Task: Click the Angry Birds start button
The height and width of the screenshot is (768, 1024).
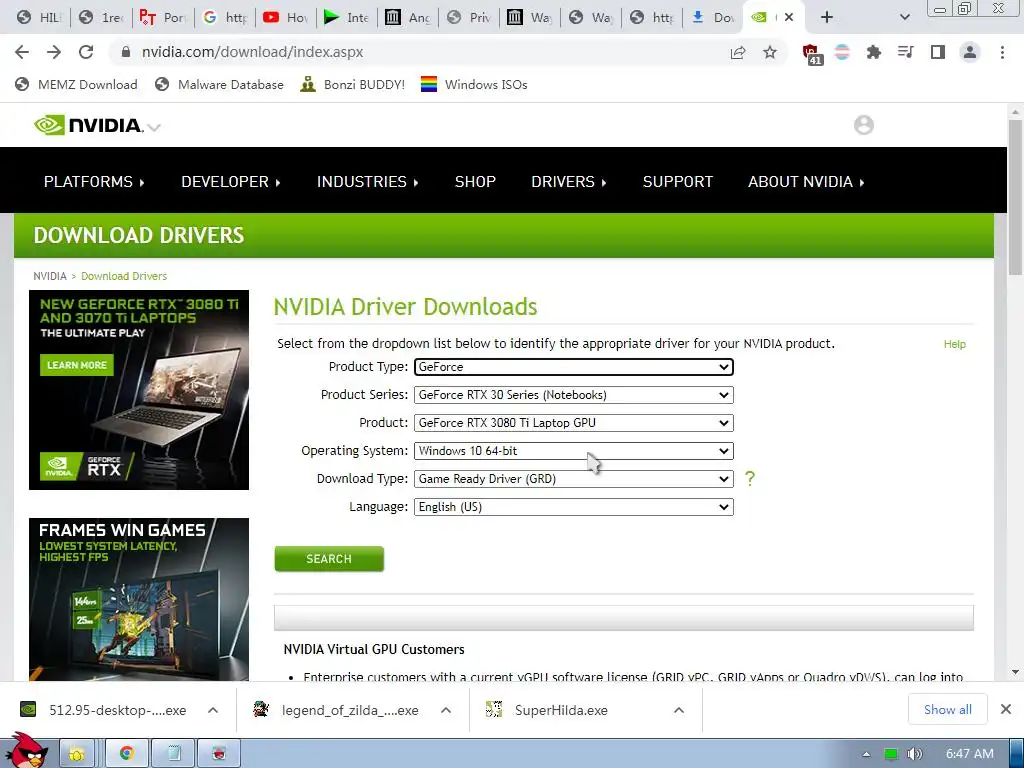Action: tap(26, 750)
